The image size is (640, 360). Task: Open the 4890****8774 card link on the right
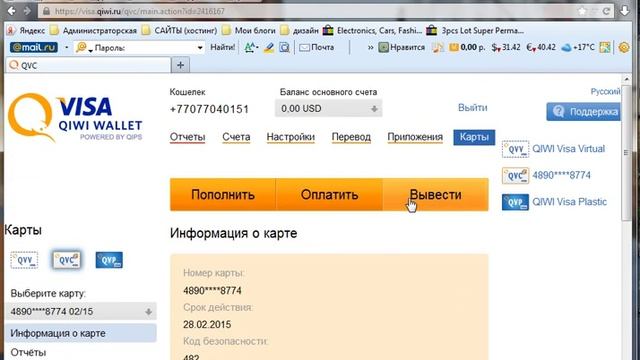tap(561, 176)
